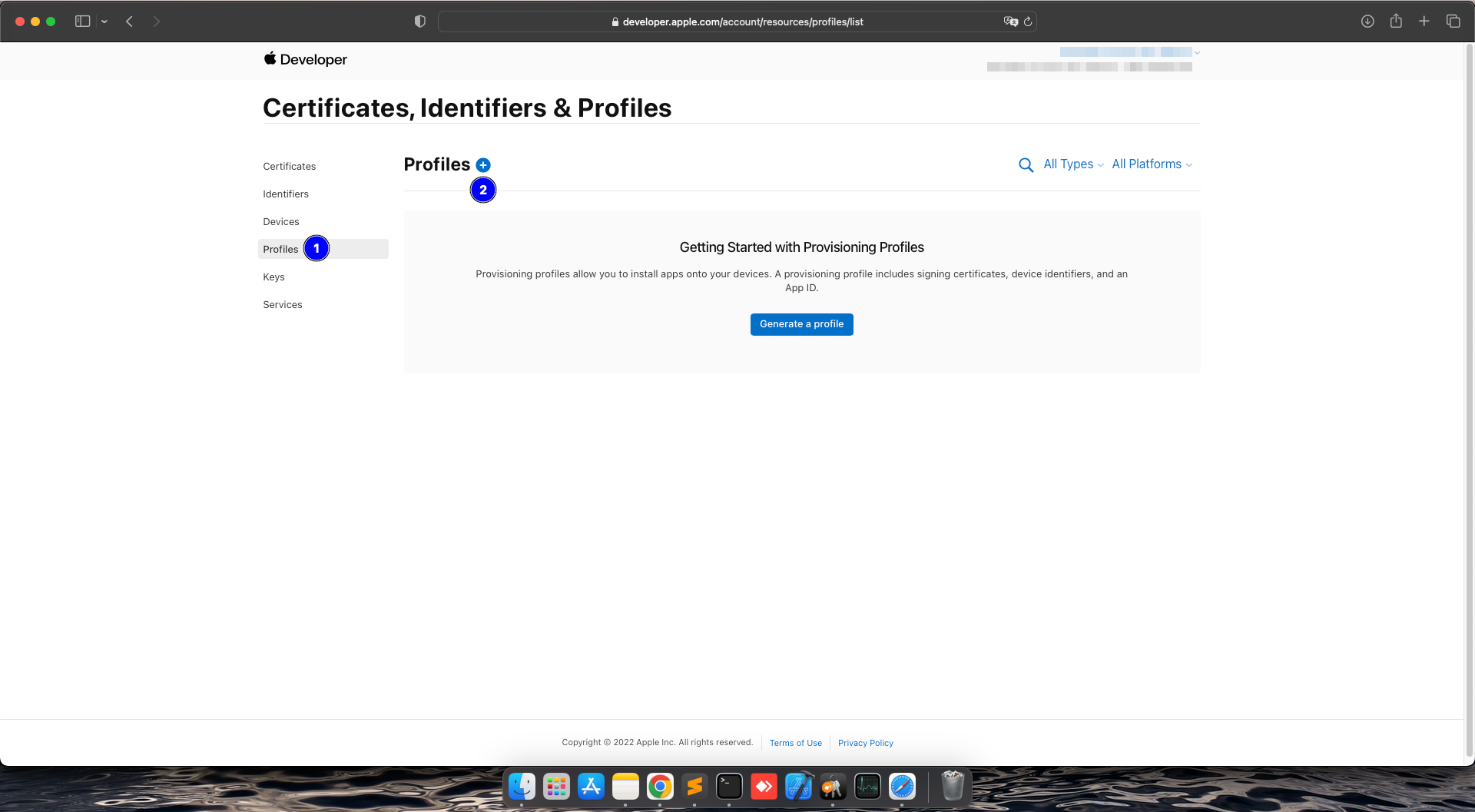The image size is (1475, 812).
Task: Open the Share menu in Safari toolbar
Action: [x=1396, y=21]
